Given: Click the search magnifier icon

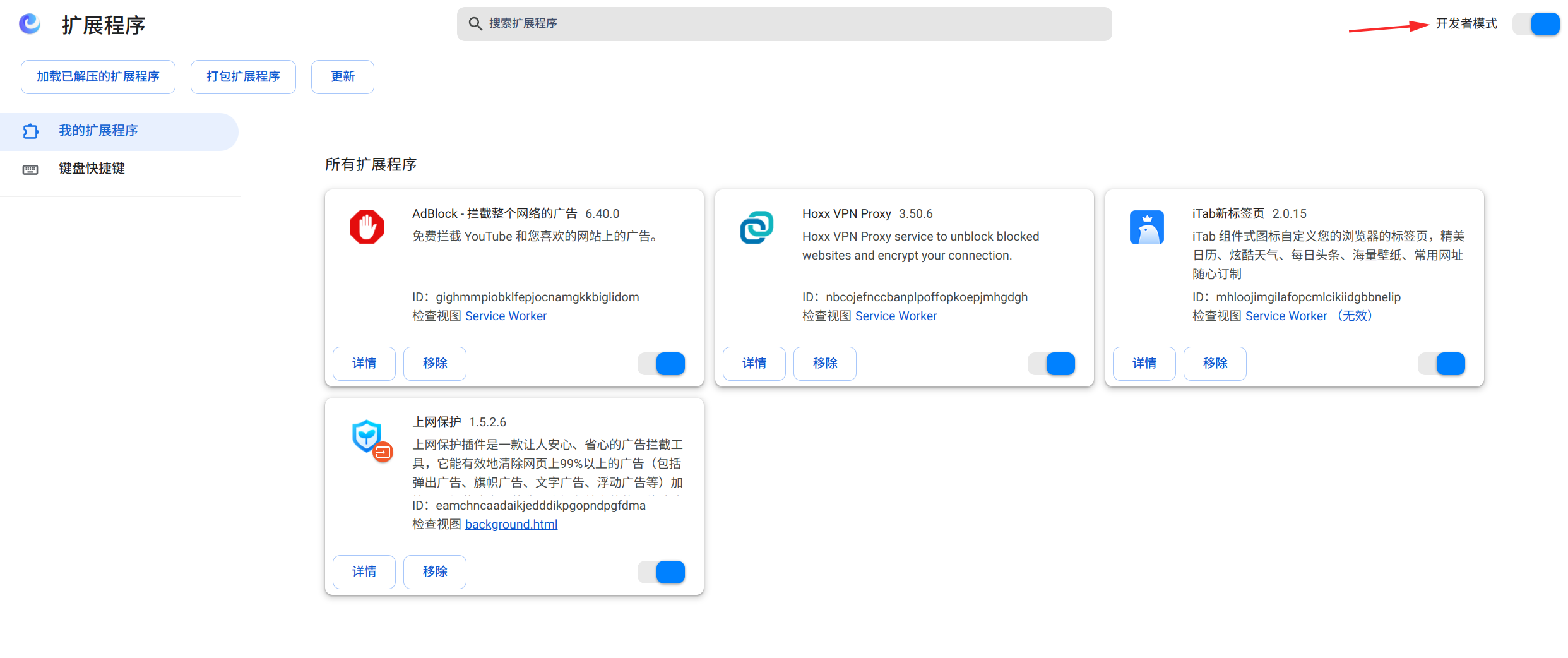Looking at the screenshot, I should coord(475,23).
